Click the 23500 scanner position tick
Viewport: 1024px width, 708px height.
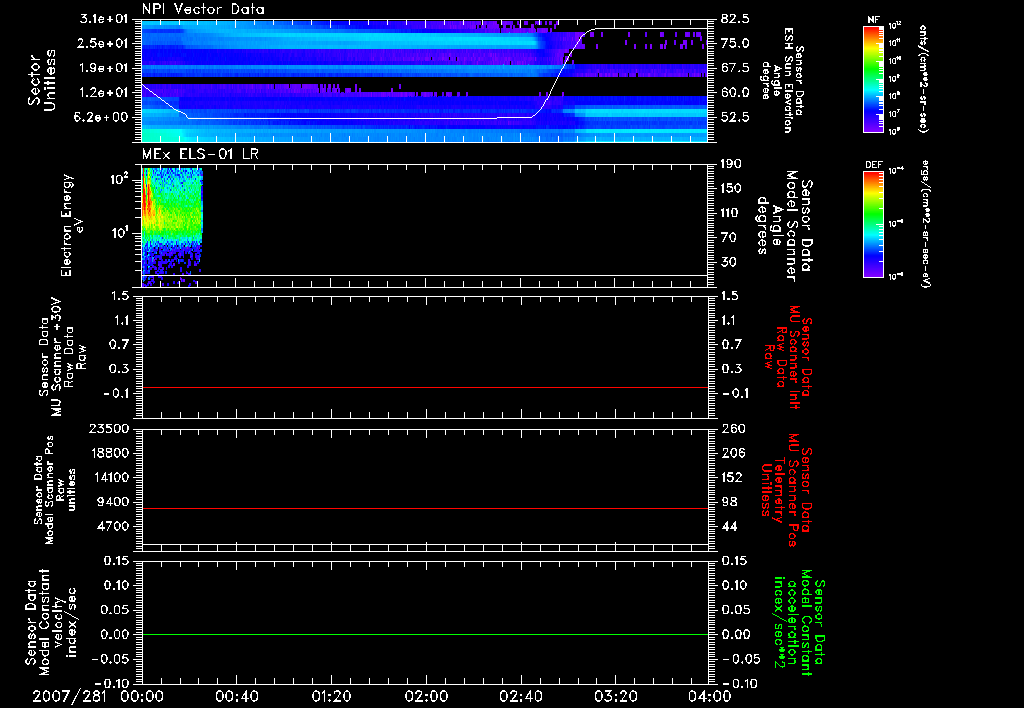tap(109, 428)
